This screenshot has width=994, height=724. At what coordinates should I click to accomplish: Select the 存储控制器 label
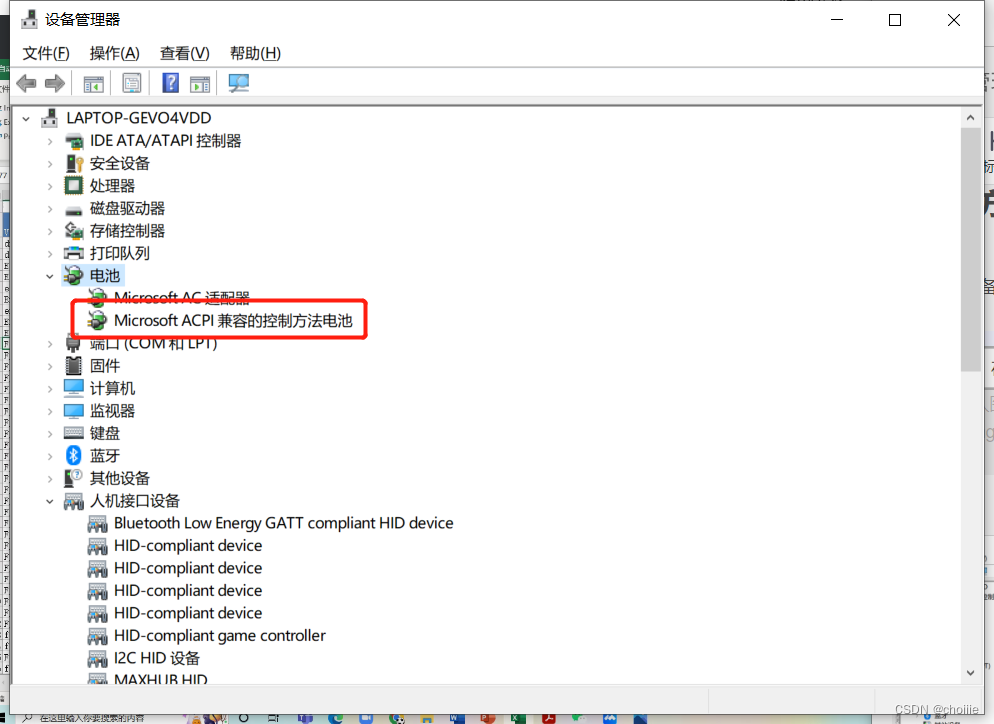pyautogui.click(x=127, y=231)
